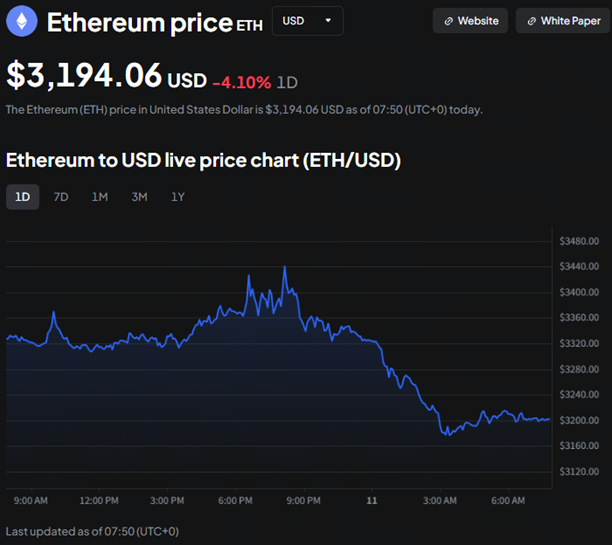The width and height of the screenshot is (612, 545).
Task: Click the 12:00 PM x-axis label
Action: coord(98,500)
